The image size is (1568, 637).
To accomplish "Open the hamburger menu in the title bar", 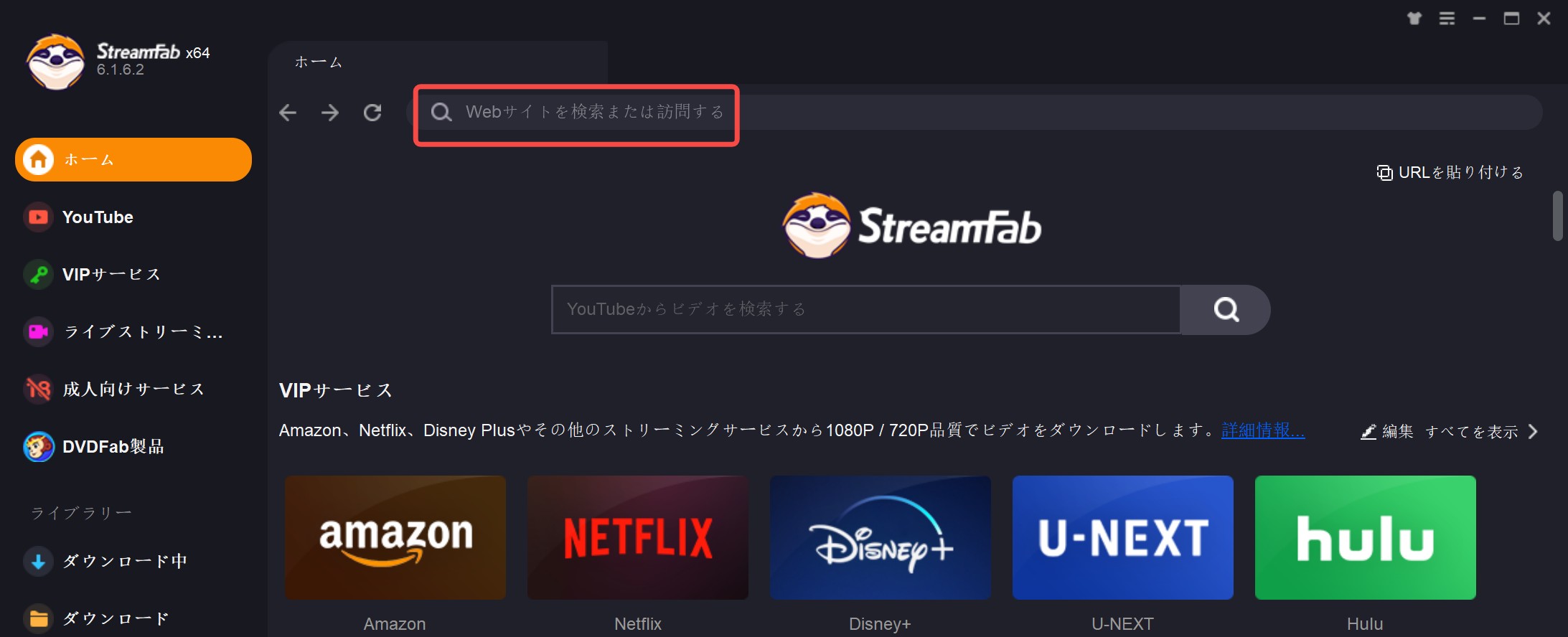I will coord(1447,19).
